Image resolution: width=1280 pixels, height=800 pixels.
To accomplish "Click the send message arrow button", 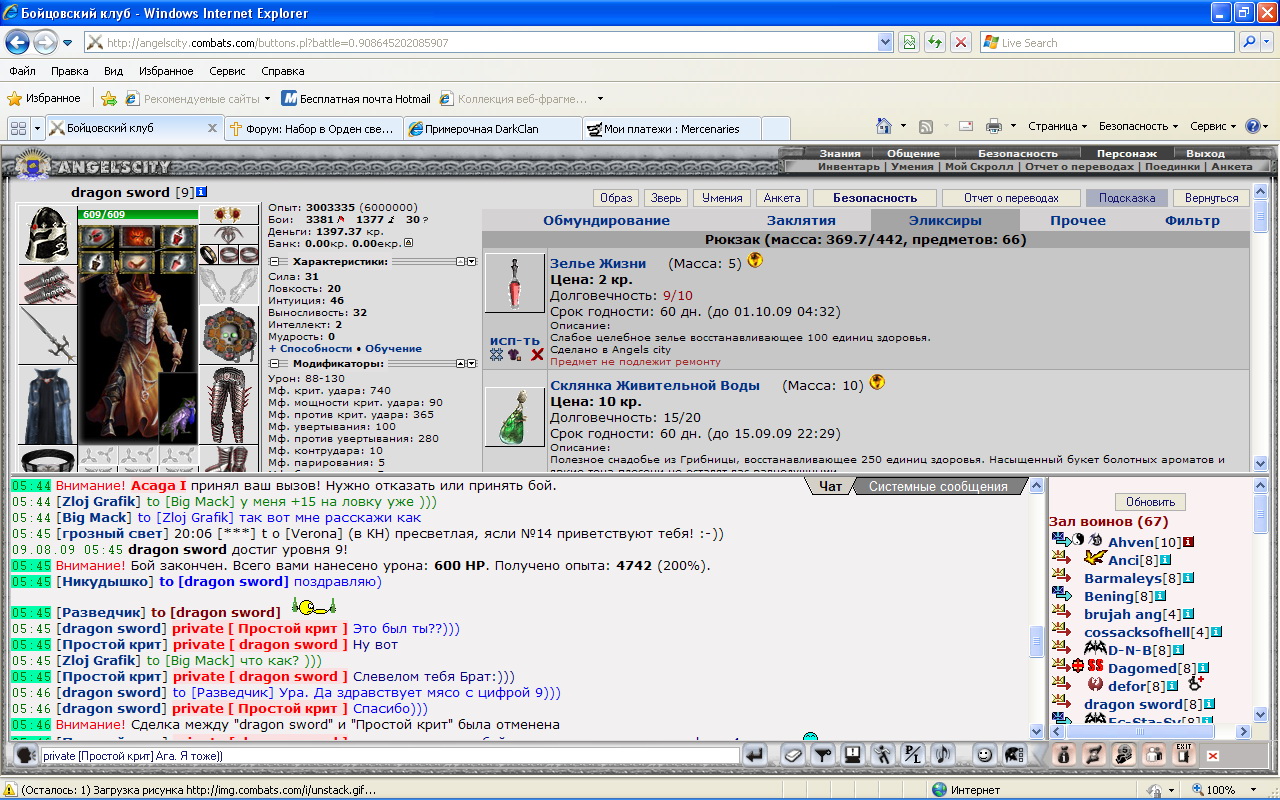I will click(x=756, y=755).
